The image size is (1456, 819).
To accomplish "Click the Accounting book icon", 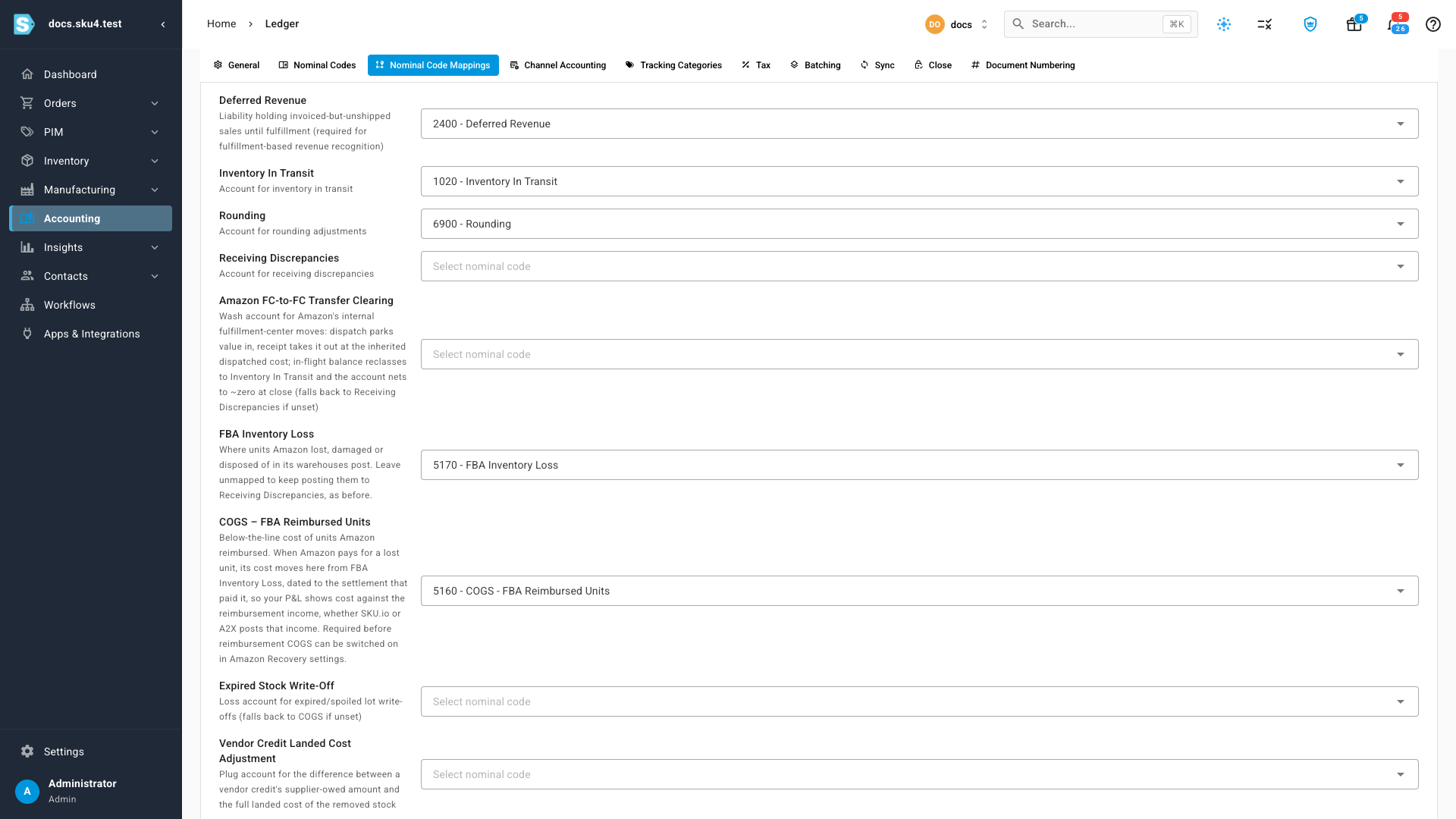I will (27, 218).
